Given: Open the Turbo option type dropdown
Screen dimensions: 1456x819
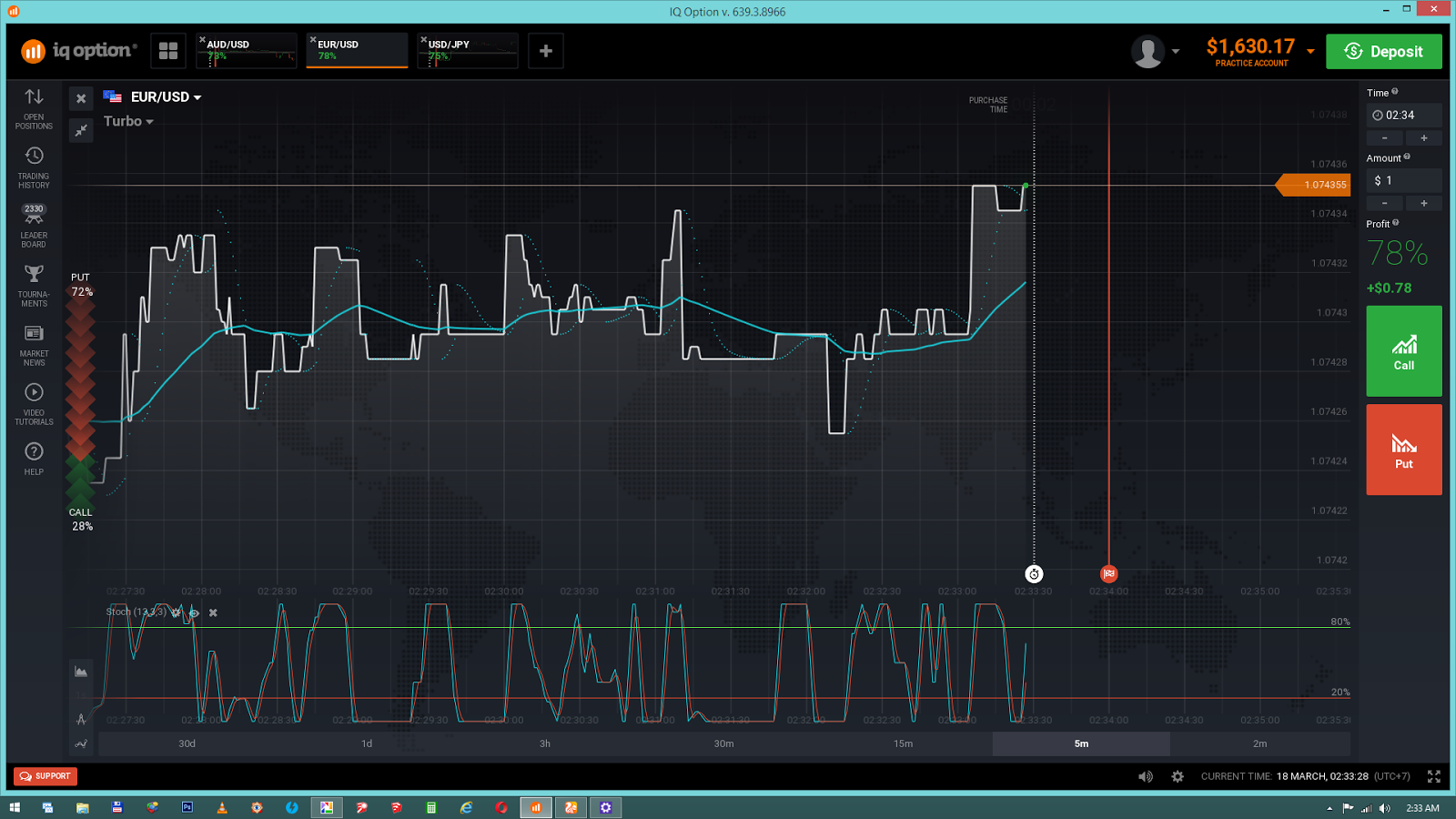Looking at the screenshot, I should pos(128,121).
